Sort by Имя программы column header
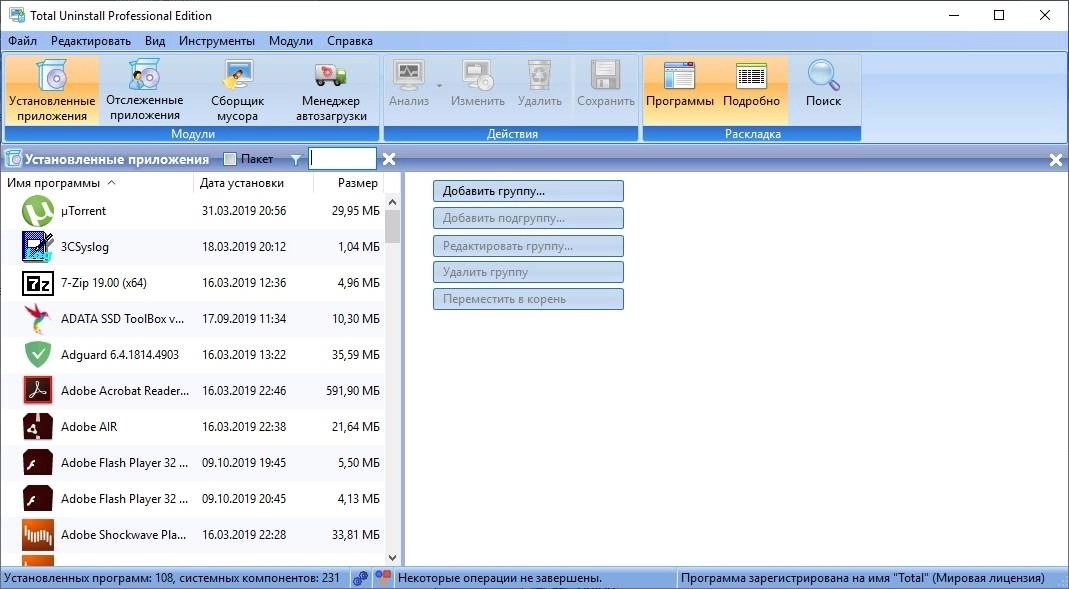Viewport: 1069px width, 589px height. (97, 183)
